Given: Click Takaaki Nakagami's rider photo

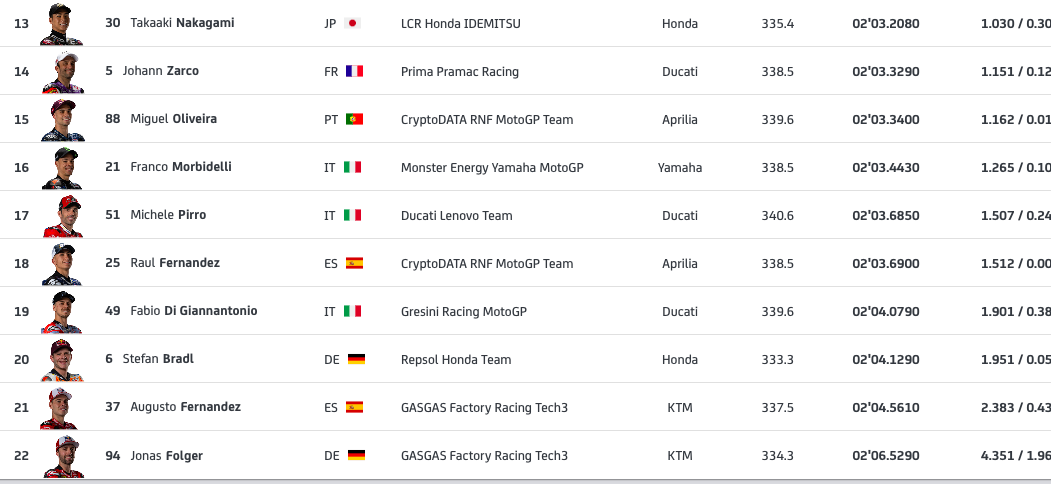Looking at the screenshot, I should (62, 23).
